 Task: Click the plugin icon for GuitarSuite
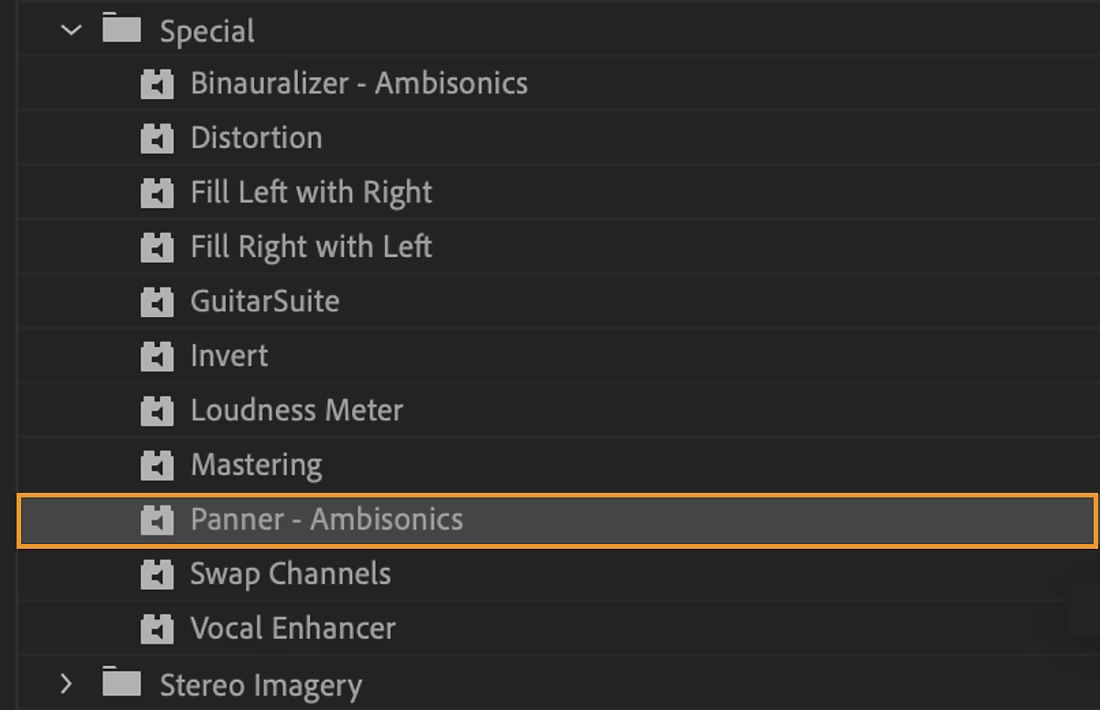[157, 301]
